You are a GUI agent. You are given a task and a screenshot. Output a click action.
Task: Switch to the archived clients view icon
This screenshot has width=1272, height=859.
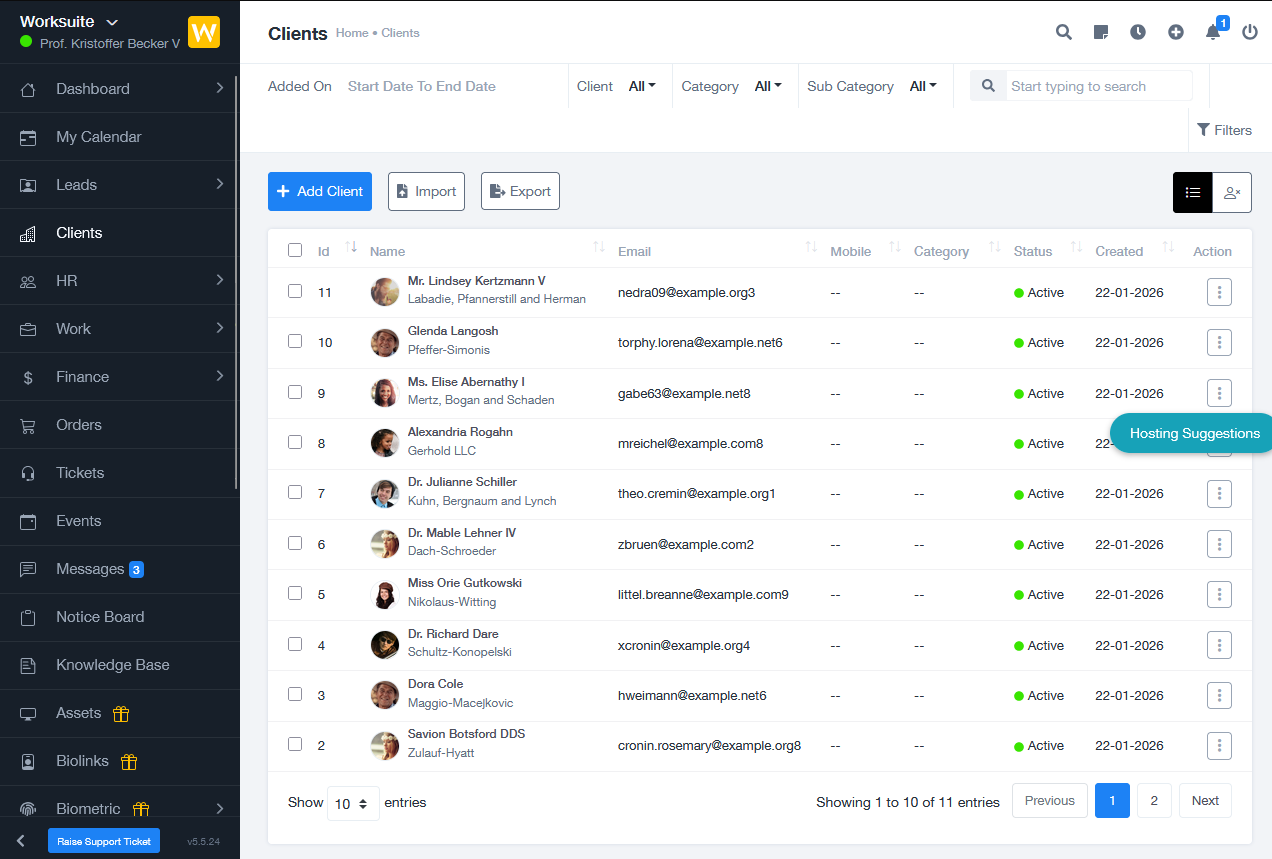point(1232,193)
